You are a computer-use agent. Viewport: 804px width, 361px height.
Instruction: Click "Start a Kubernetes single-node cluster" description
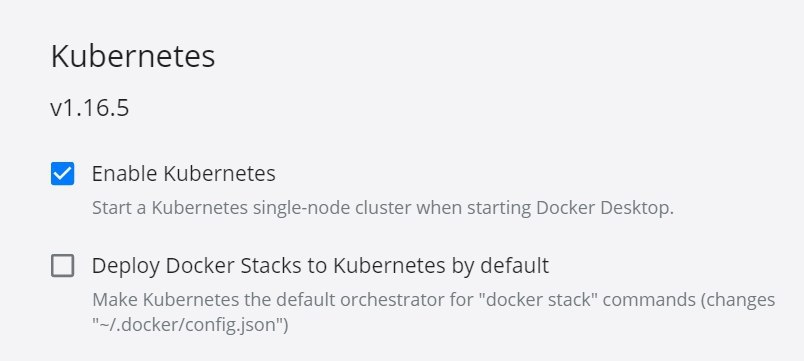pyautogui.click(x=383, y=208)
